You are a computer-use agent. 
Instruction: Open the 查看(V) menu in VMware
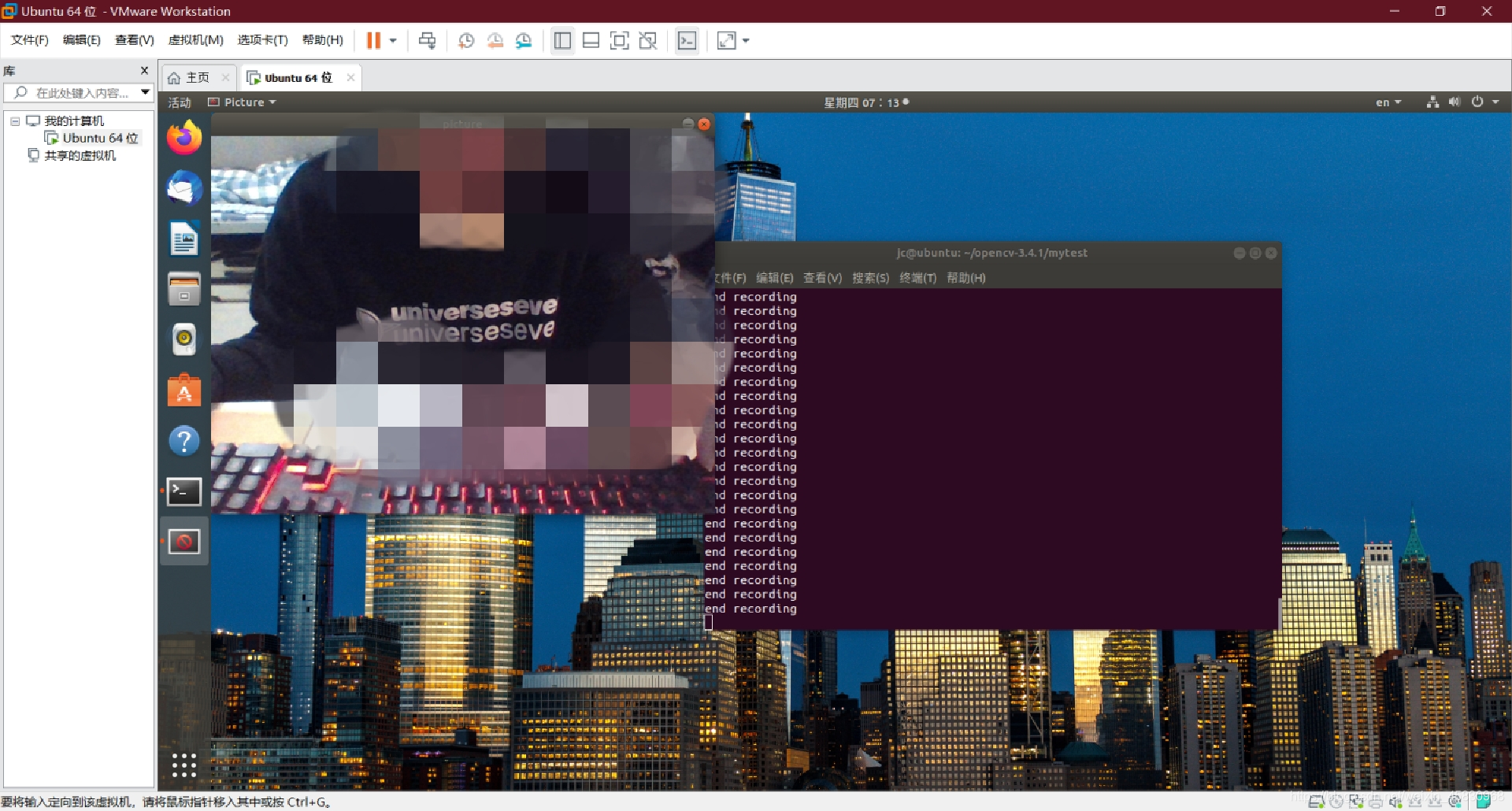pyautogui.click(x=135, y=40)
